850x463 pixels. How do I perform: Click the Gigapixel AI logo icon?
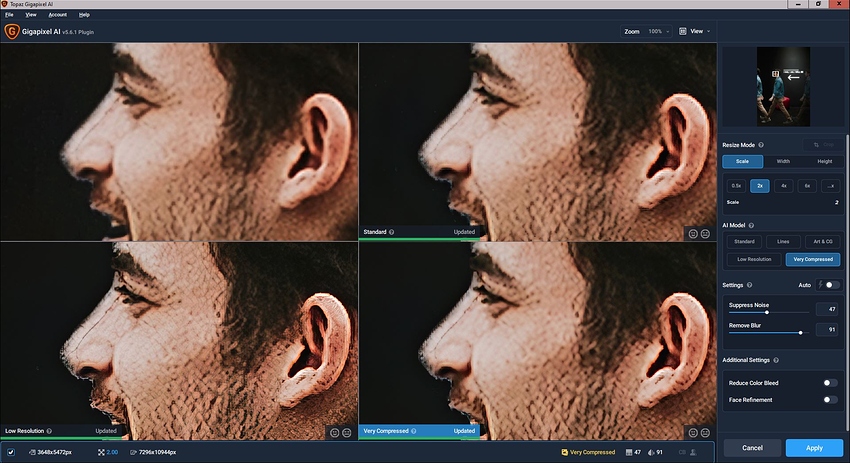click(x=11, y=31)
